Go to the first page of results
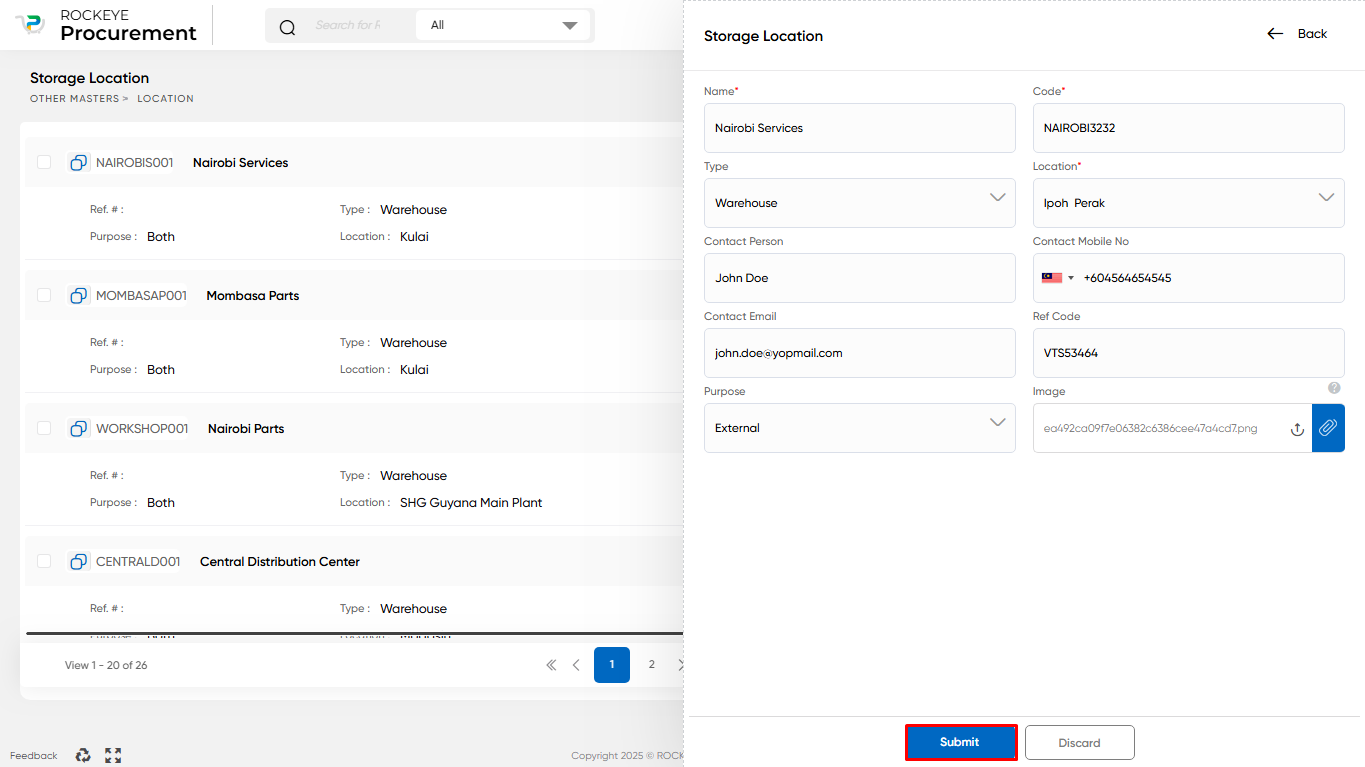 click(x=551, y=665)
